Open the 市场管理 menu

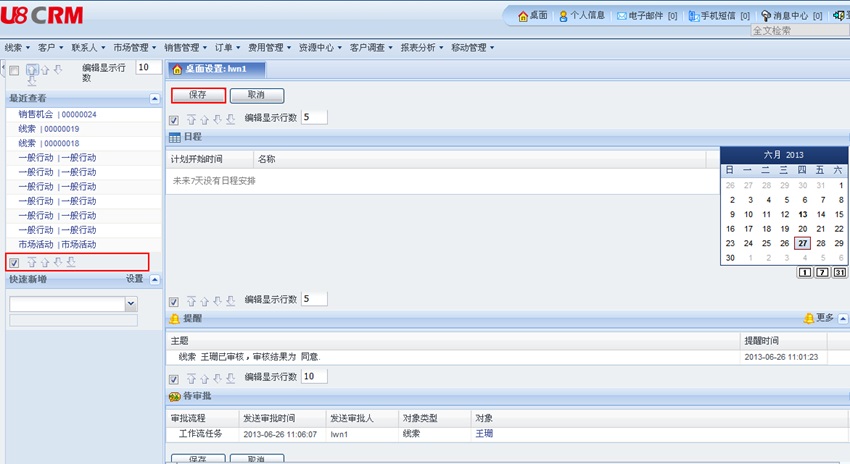(x=135, y=48)
